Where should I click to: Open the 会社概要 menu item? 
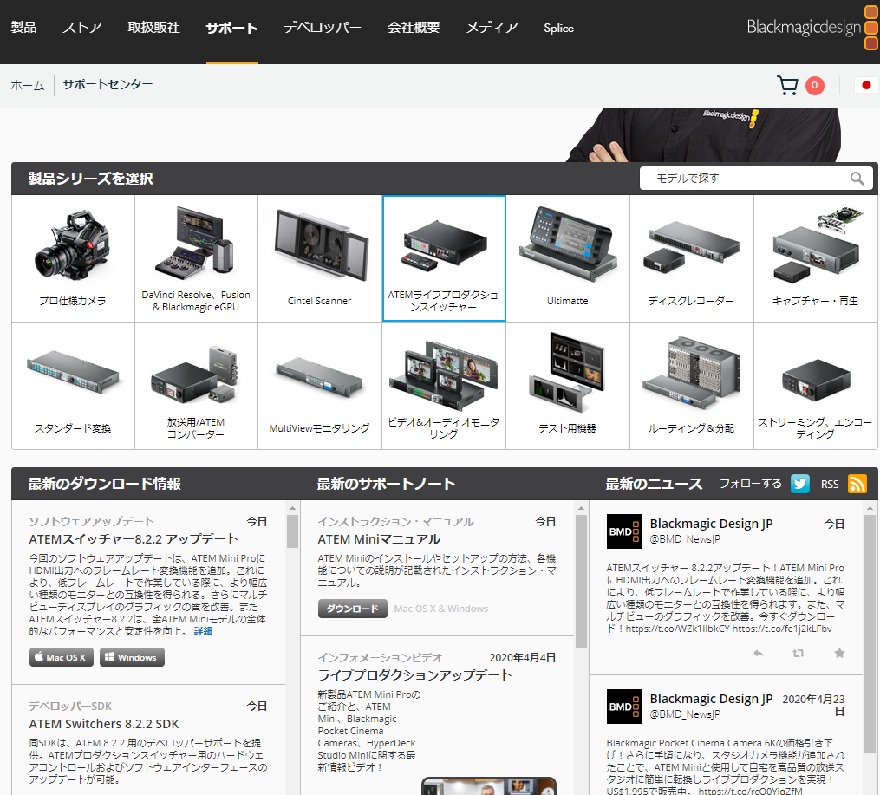(x=414, y=27)
